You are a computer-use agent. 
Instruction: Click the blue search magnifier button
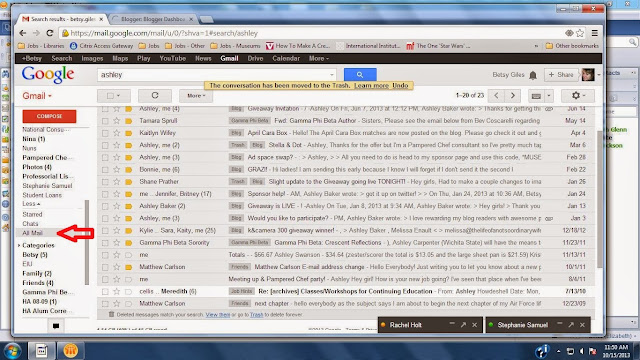tap(360, 75)
